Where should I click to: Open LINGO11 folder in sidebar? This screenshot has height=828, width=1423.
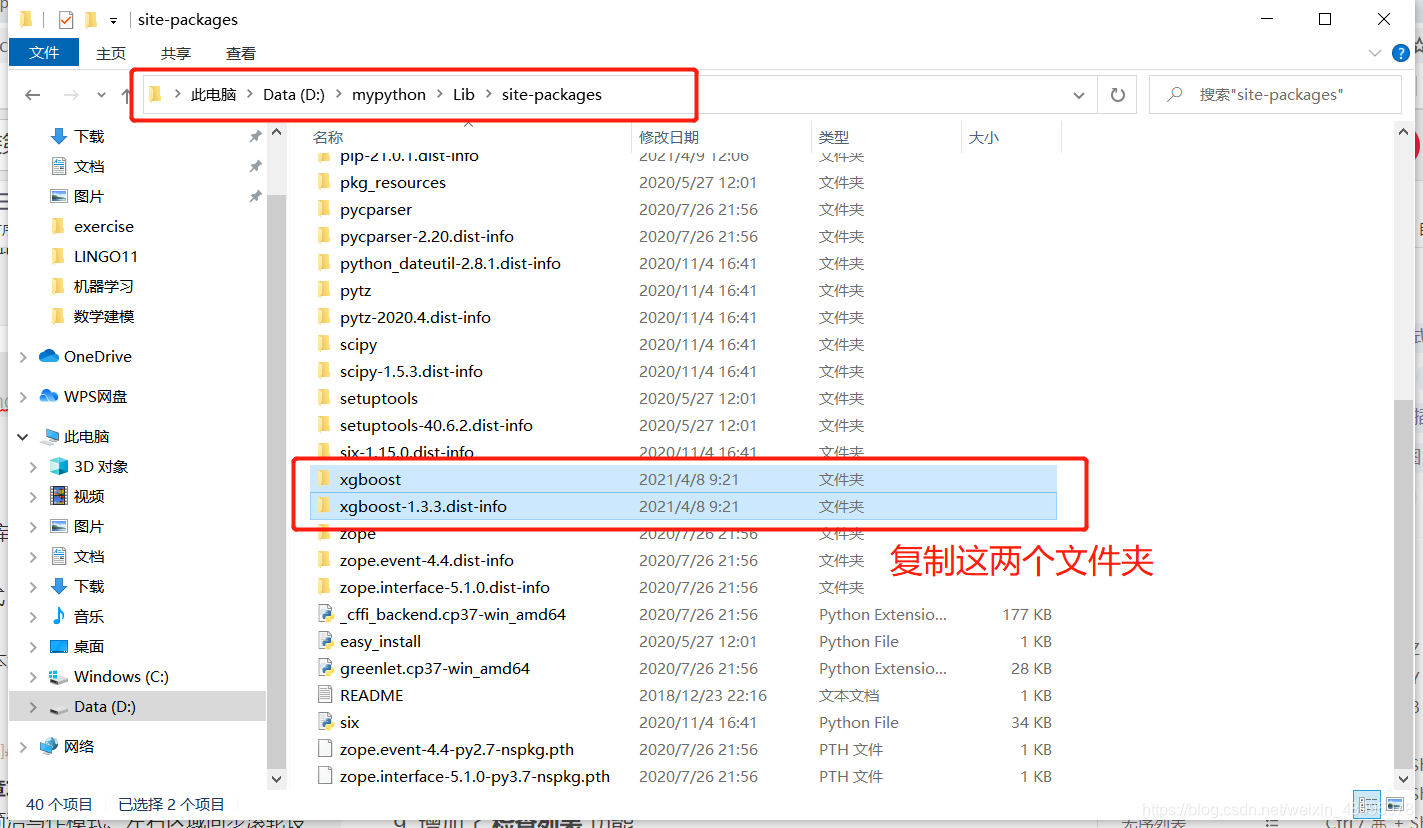tap(106, 256)
